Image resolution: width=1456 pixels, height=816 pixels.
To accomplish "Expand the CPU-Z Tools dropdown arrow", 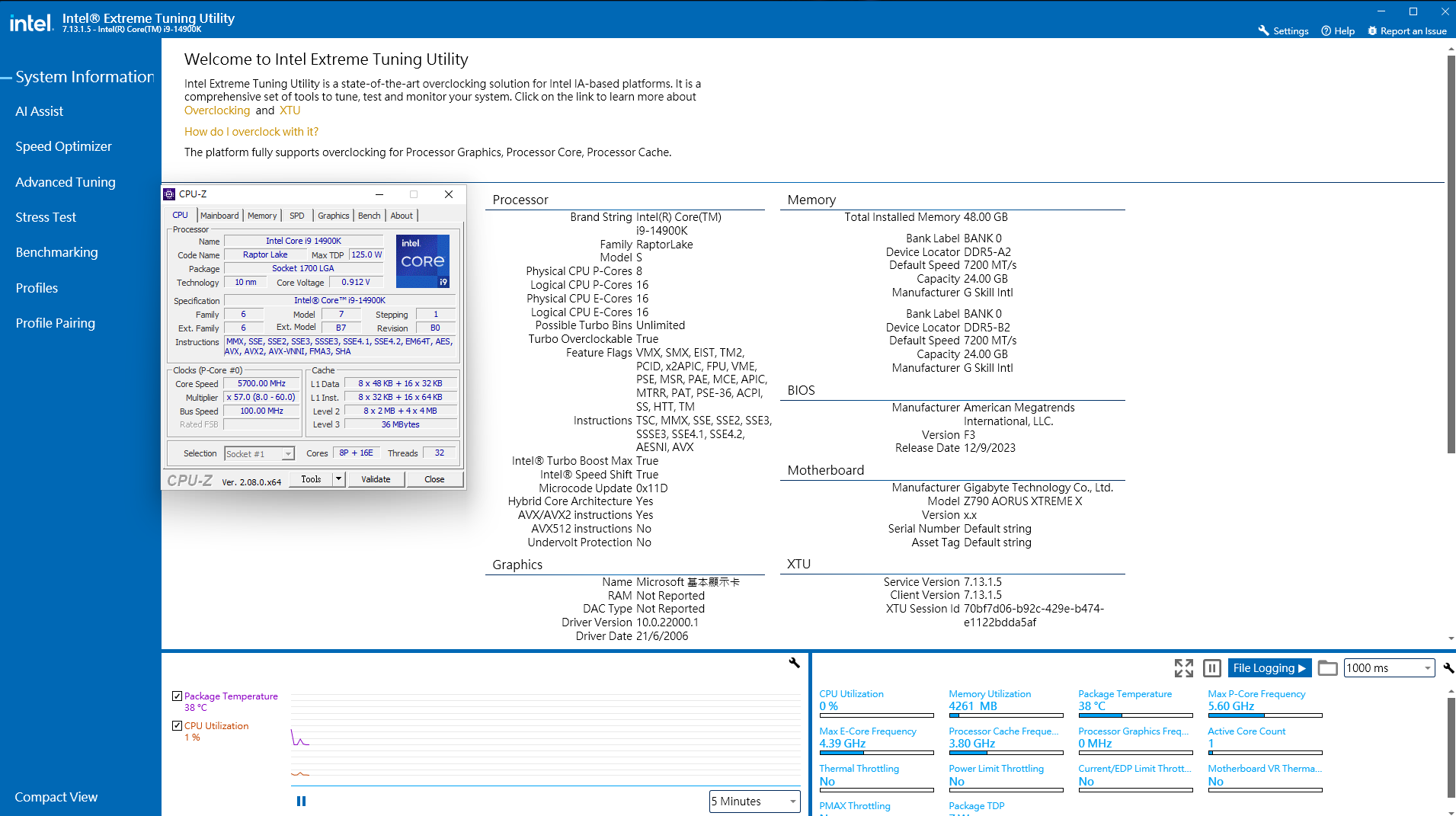I will coord(338,479).
